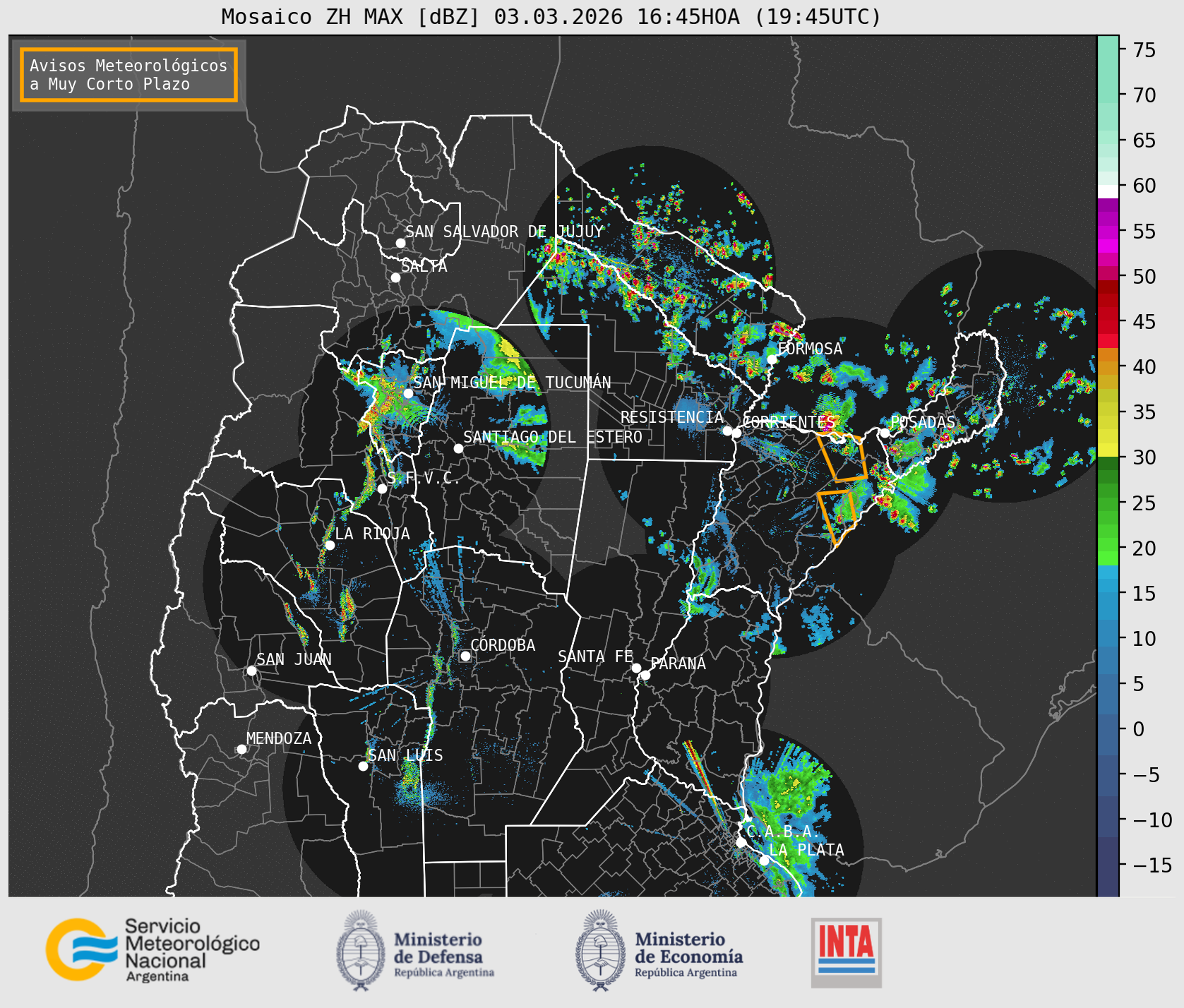Click the FORMOSA label text
Viewport: 1184px width, 1008px height.
[810, 349]
